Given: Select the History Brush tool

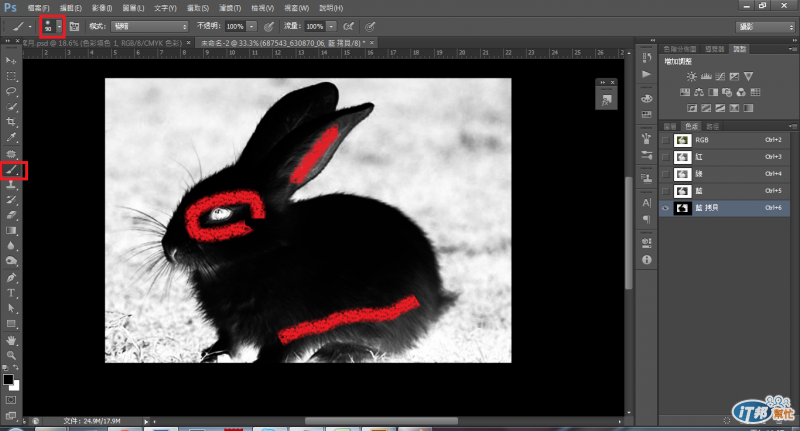Looking at the screenshot, I should click(11, 200).
